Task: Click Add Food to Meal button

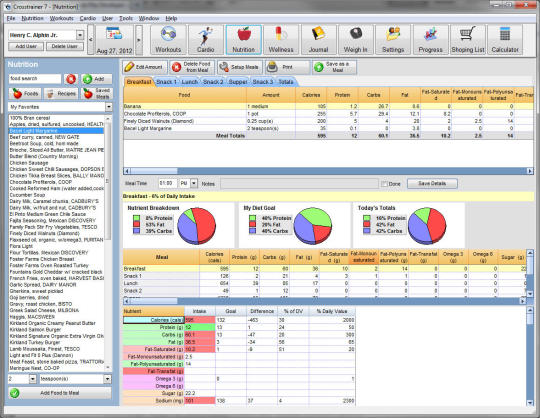Action: click(x=60, y=393)
